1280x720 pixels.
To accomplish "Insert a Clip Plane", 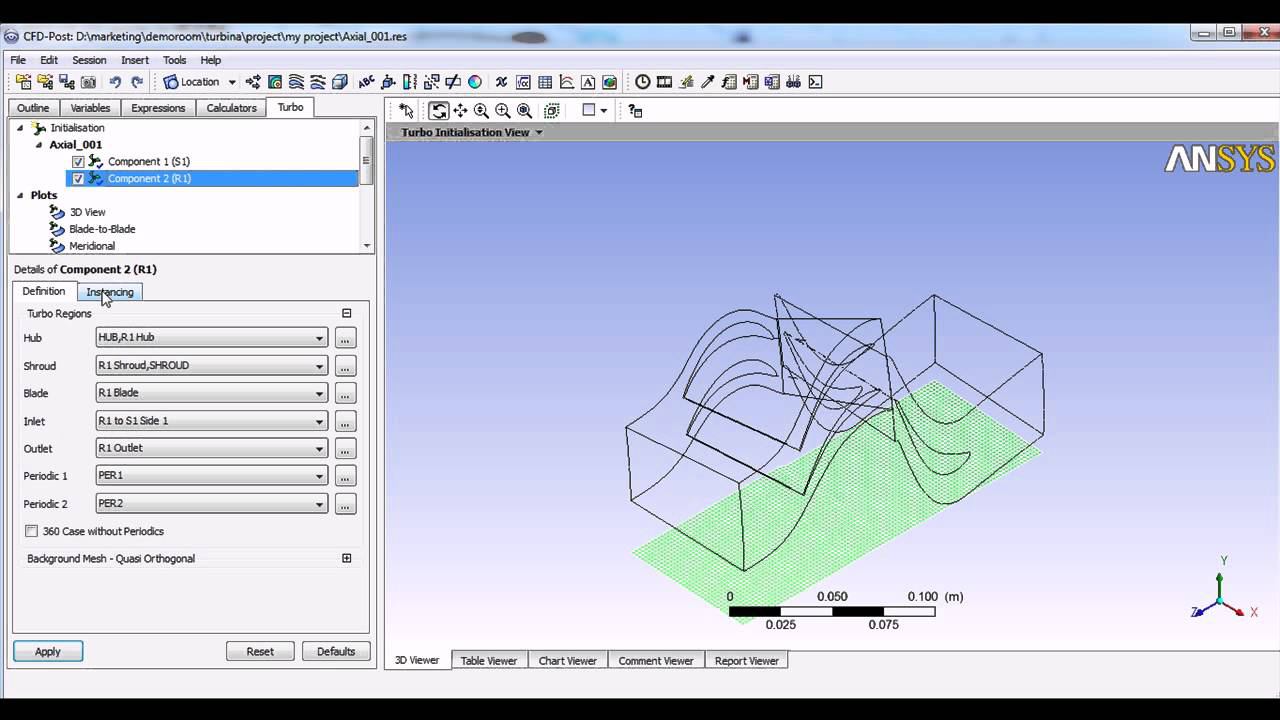I will [x=453, y=82].
